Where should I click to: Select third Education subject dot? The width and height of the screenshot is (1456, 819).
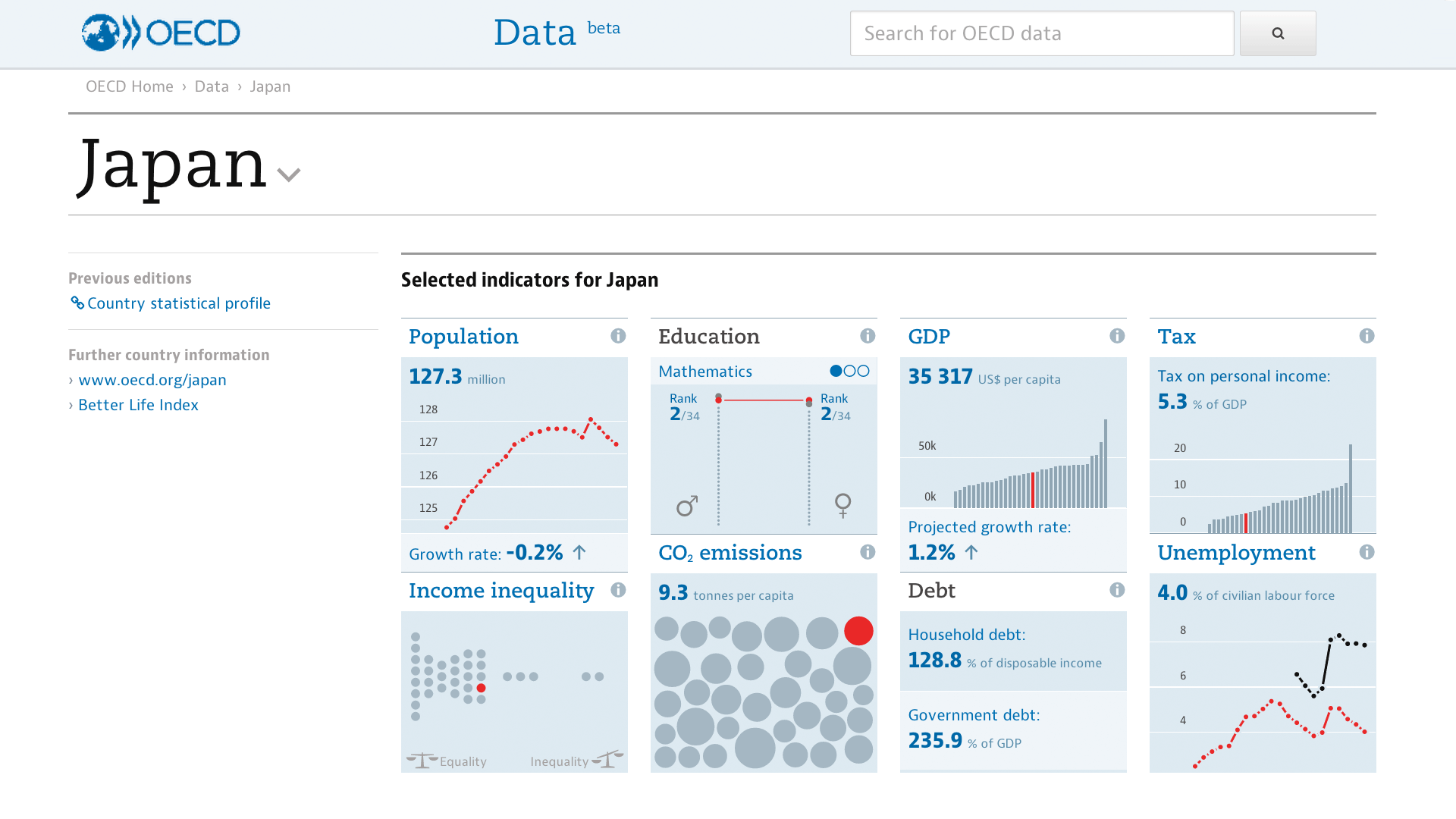tap(863, 371)
